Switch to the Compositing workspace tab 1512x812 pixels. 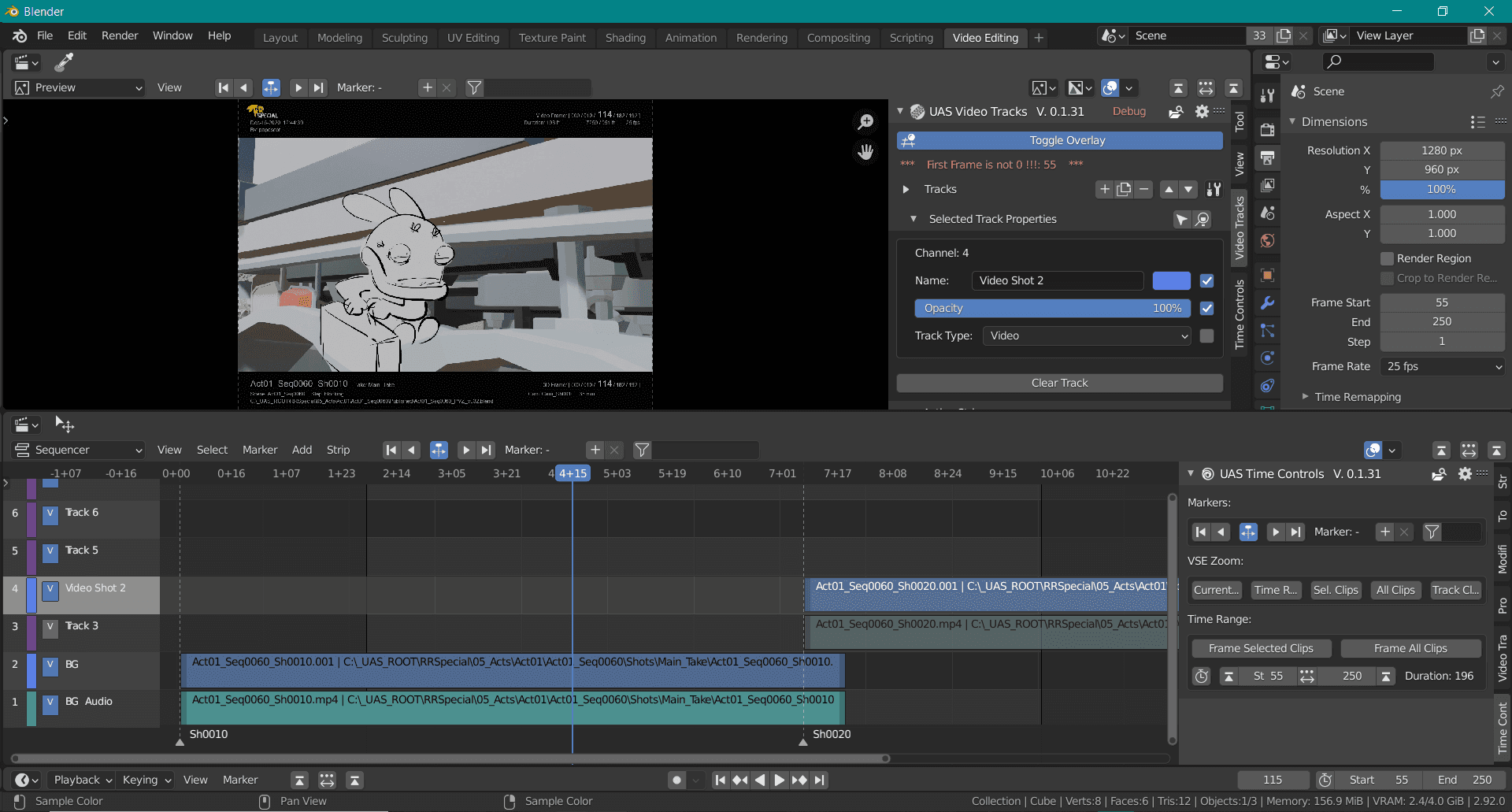(838, 38)
